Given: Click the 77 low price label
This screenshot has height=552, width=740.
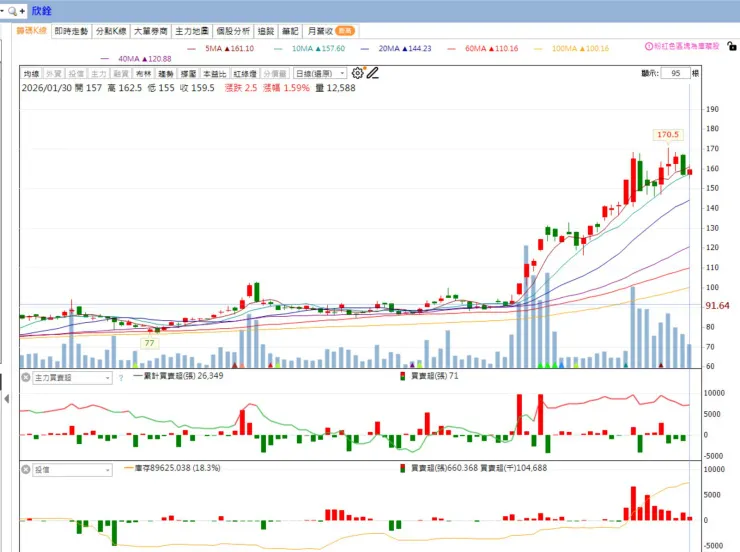Looking at the screenshot, I should pos(150,343).
